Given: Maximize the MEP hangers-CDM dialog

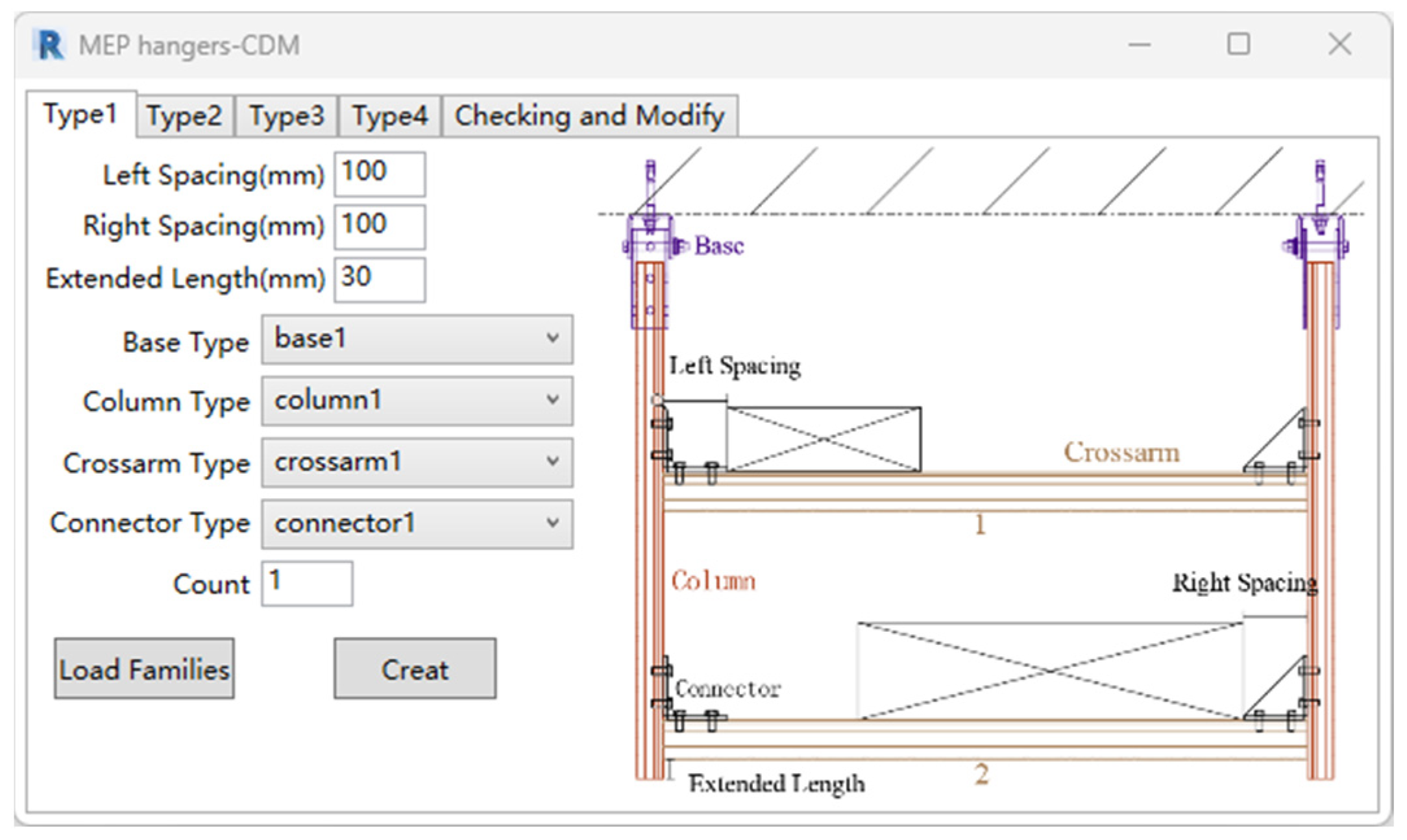Looking at the screenshot, I should click(1238, 45).
